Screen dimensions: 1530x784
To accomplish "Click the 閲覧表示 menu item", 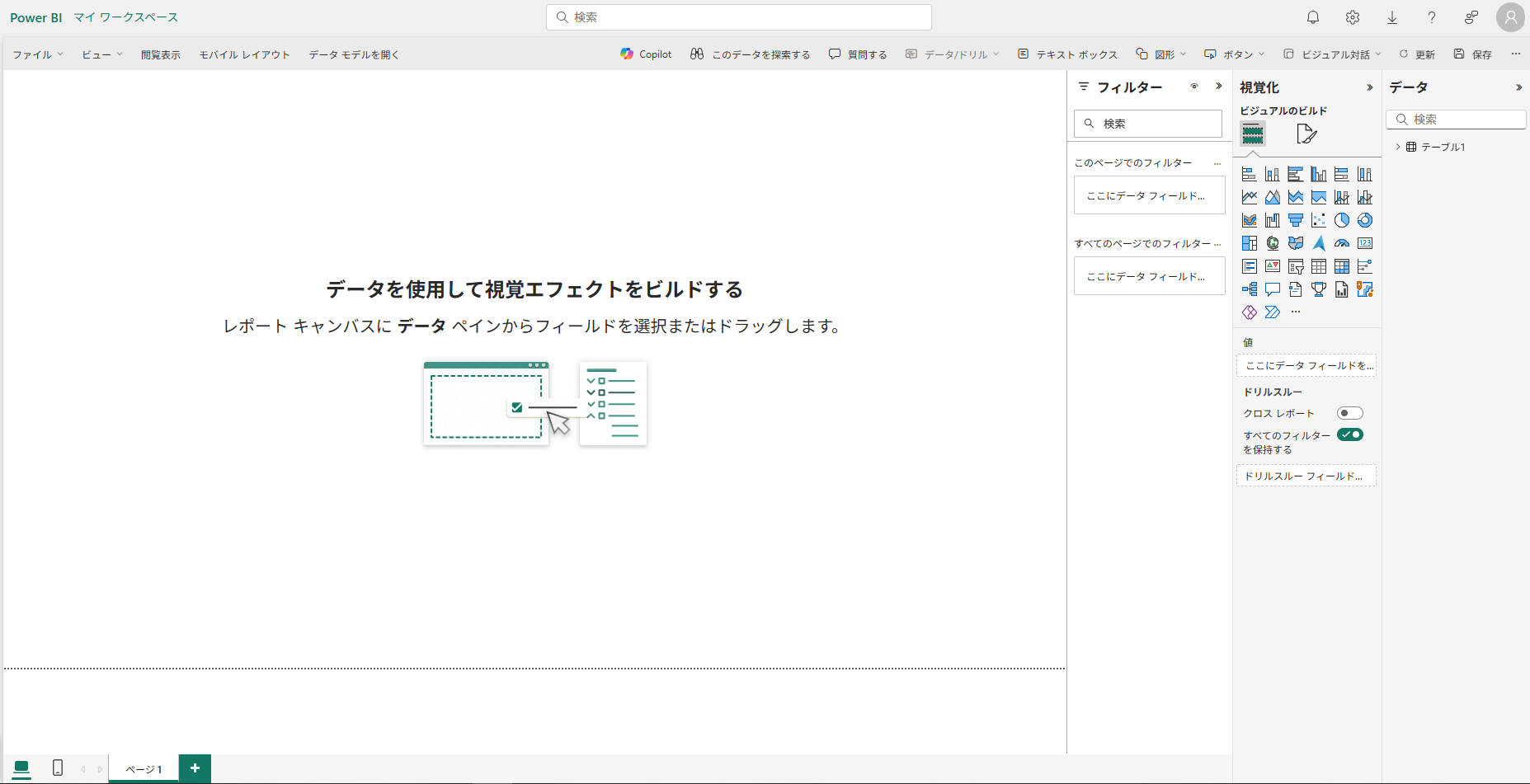I will (x=160, y=54).
